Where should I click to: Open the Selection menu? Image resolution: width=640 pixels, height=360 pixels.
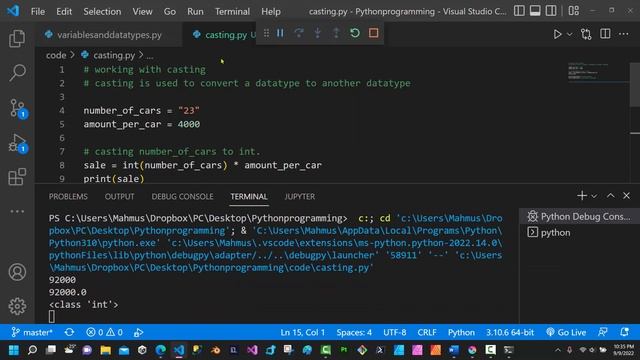coord(102,11)
